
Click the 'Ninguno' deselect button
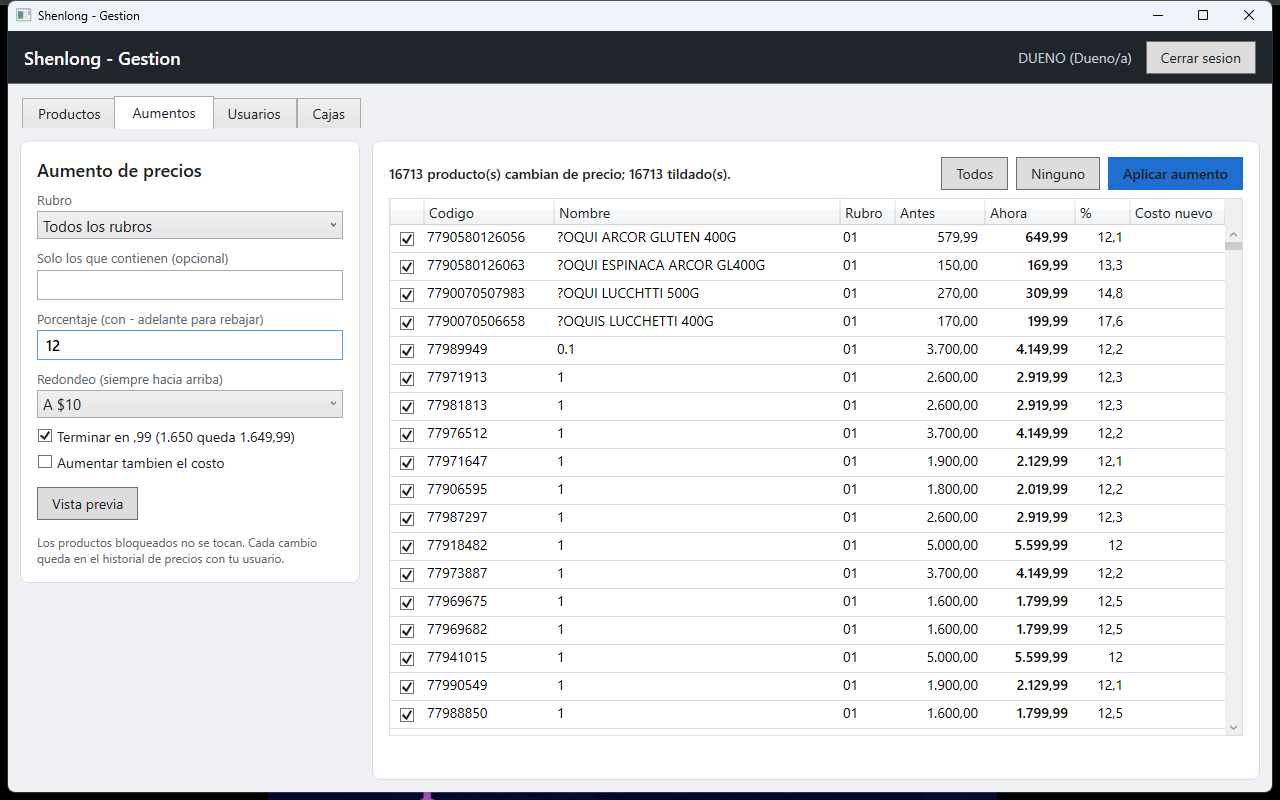click(x=1058, y=174)
